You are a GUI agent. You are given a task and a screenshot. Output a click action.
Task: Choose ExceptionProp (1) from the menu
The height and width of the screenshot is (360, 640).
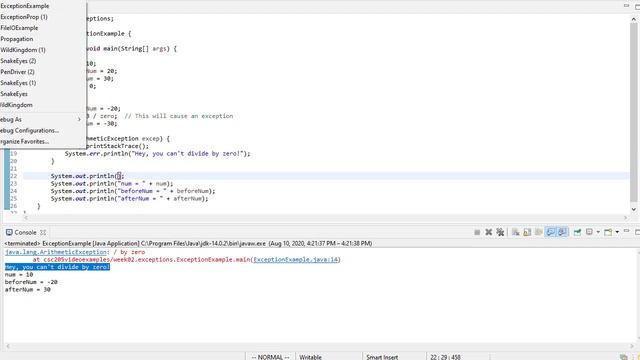(24, 17)
